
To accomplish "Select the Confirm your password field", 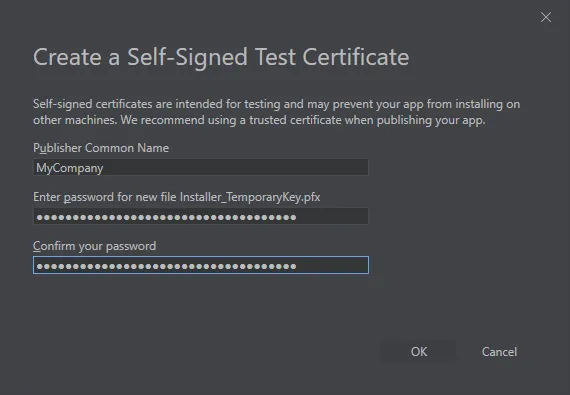I will (x=201, y=265).
